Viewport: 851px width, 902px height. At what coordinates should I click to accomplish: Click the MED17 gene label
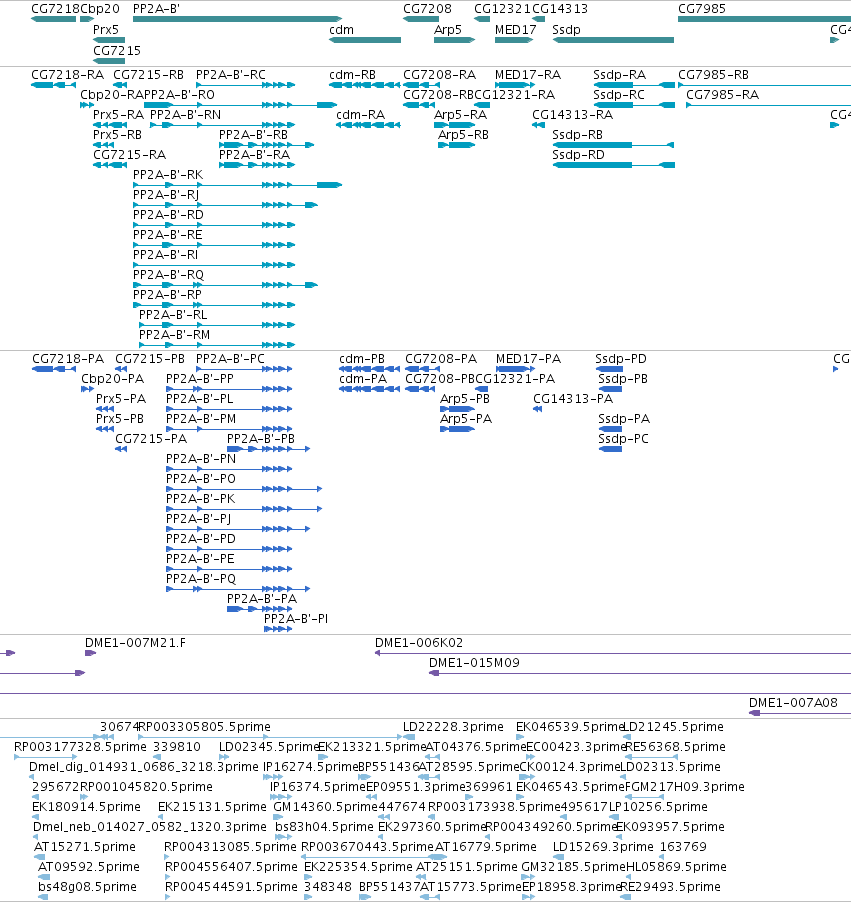tap(516, 30)
